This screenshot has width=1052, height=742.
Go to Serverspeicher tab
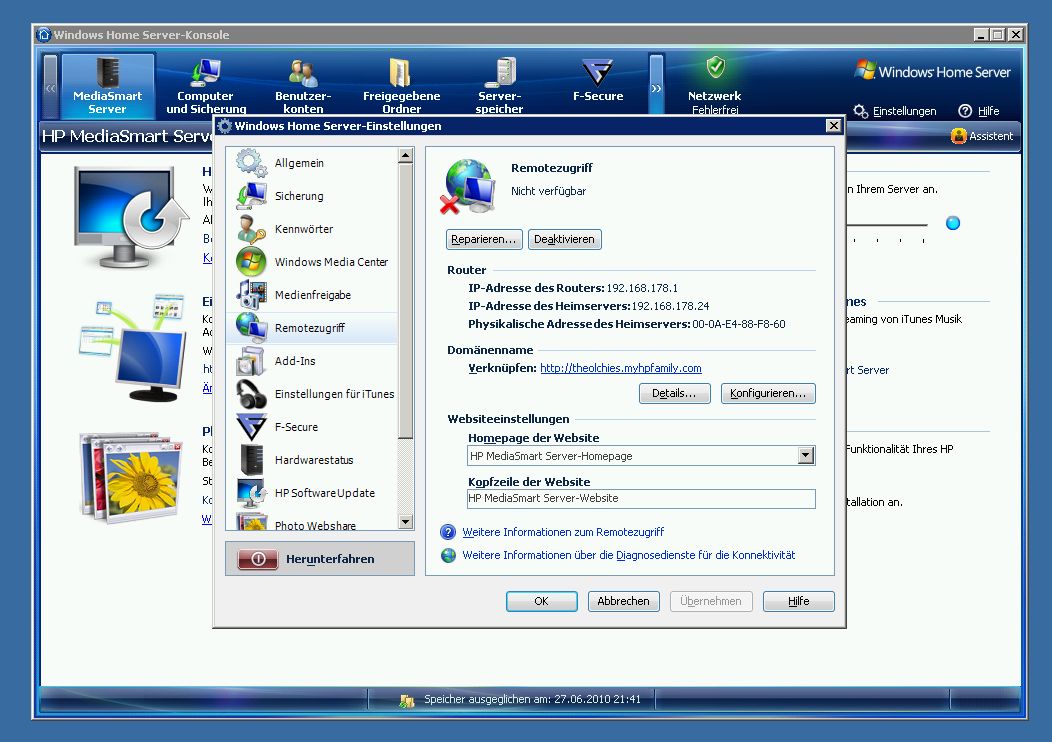coord(500,85)
